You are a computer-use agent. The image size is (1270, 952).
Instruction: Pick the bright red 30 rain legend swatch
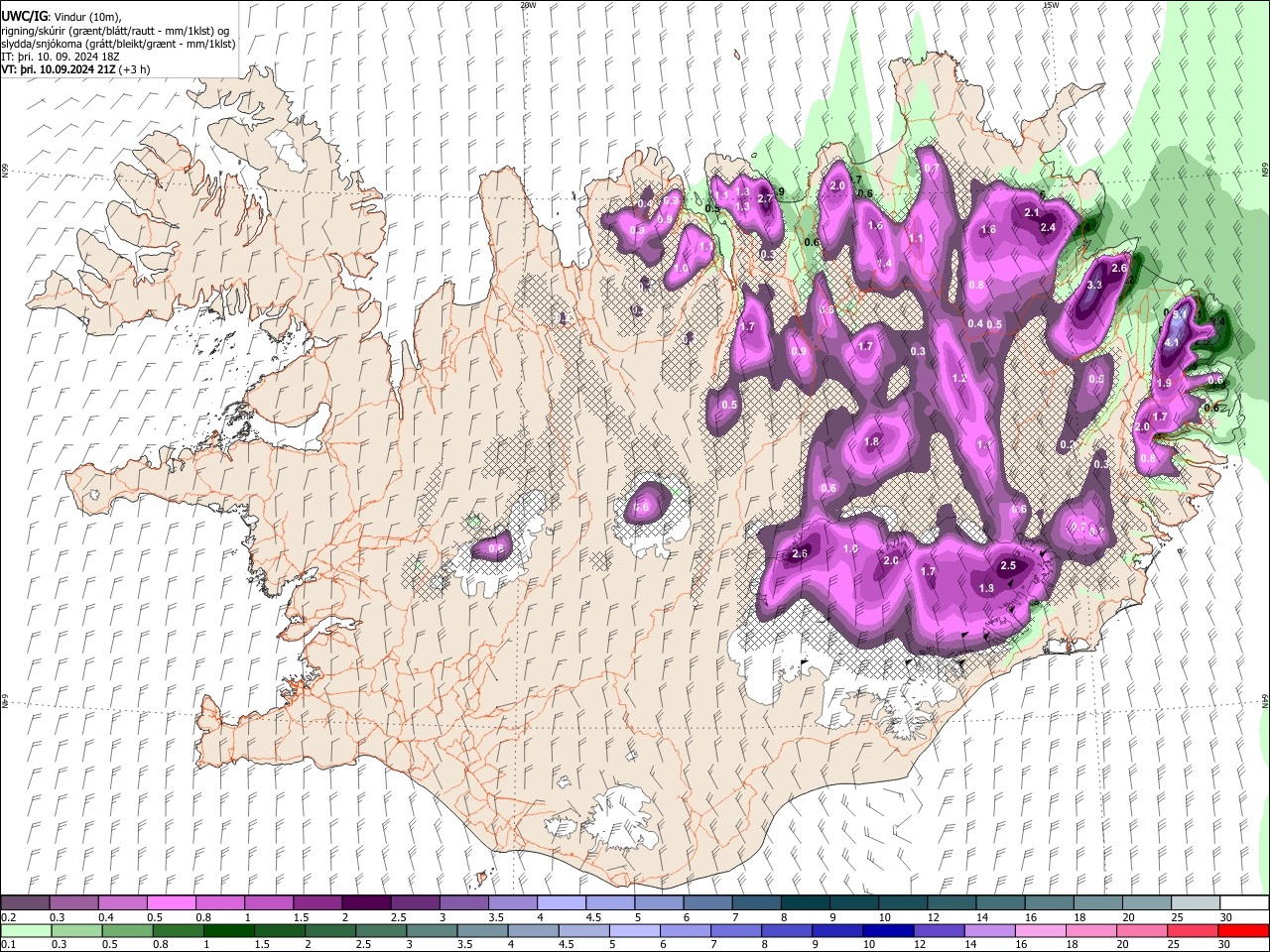tap(1243, 931)
